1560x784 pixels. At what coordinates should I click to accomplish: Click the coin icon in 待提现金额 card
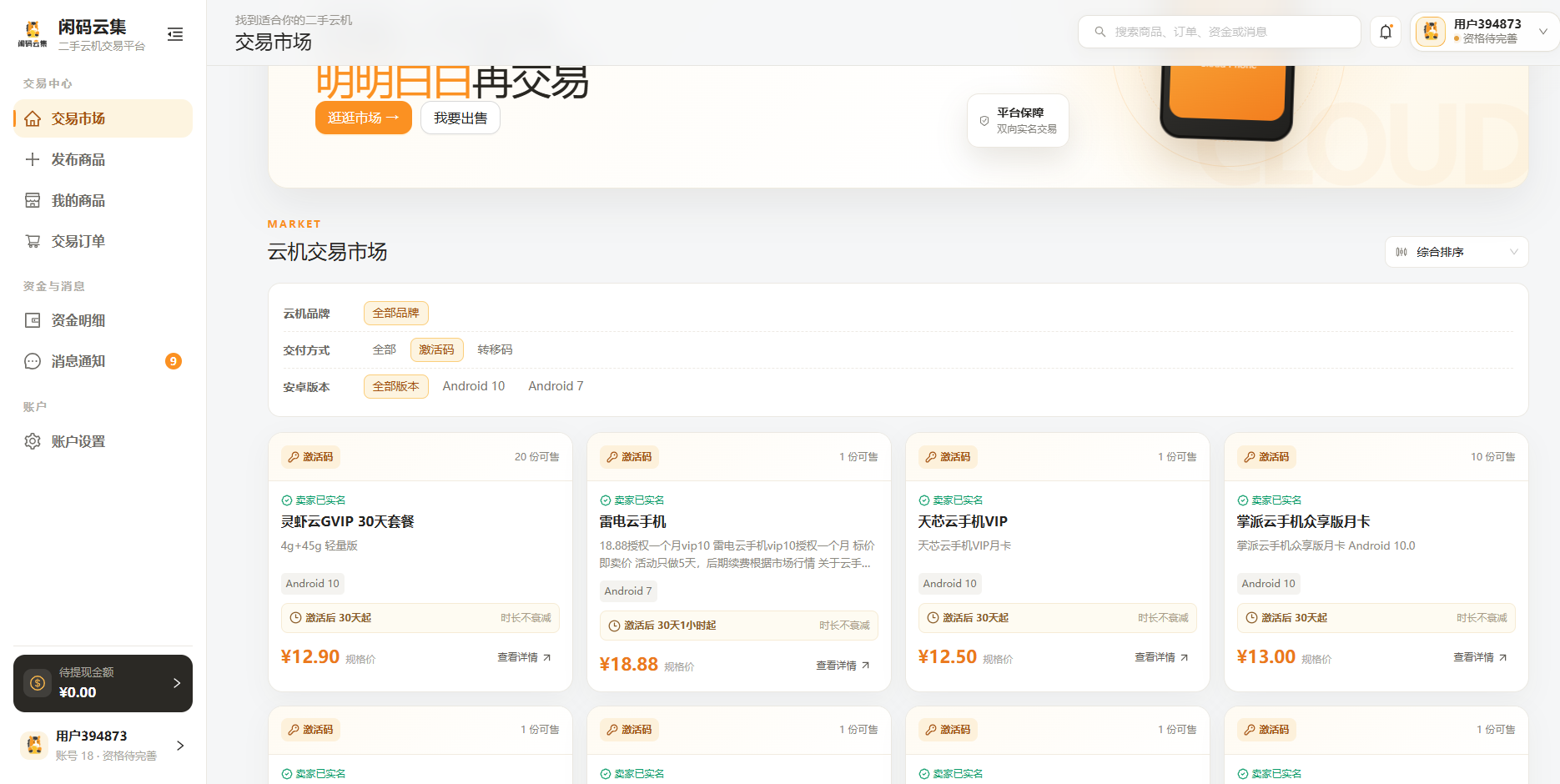pos(38,683)
